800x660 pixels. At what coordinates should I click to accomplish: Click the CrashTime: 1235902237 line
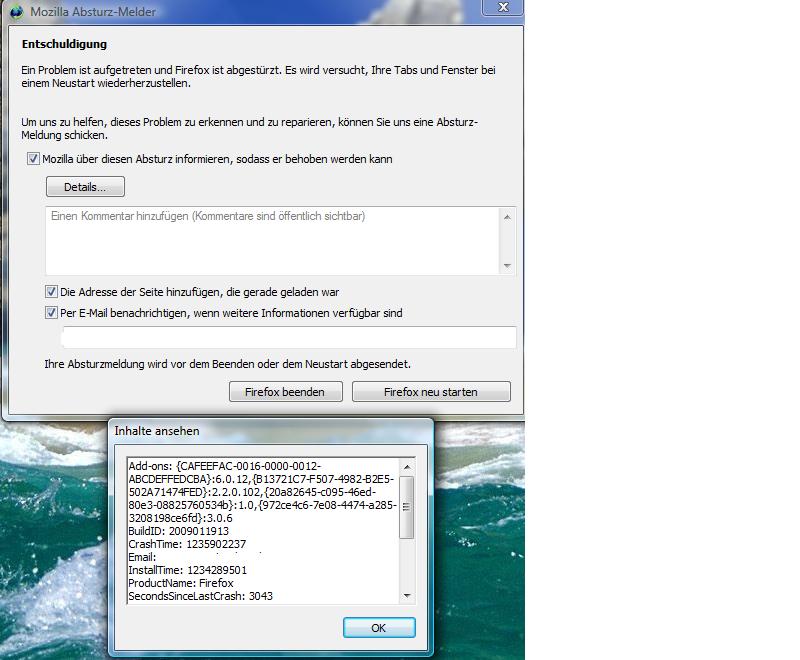point(187,544)
